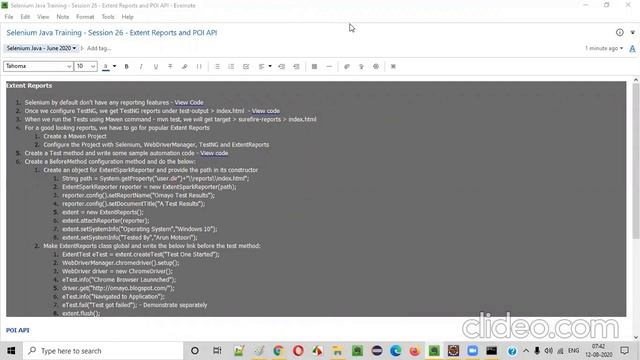Open Zoom from the taskbar
The height and width of the screenshot is (360, 640).
(x=473, y=351)
